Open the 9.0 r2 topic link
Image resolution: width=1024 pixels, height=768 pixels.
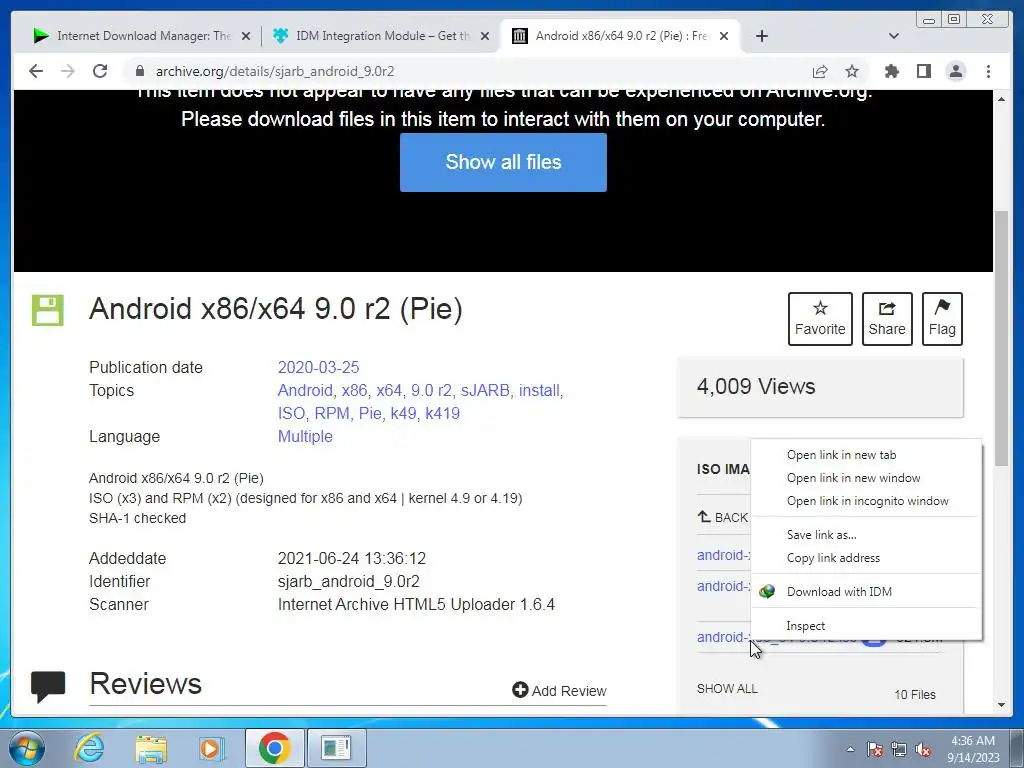[431, 391]
